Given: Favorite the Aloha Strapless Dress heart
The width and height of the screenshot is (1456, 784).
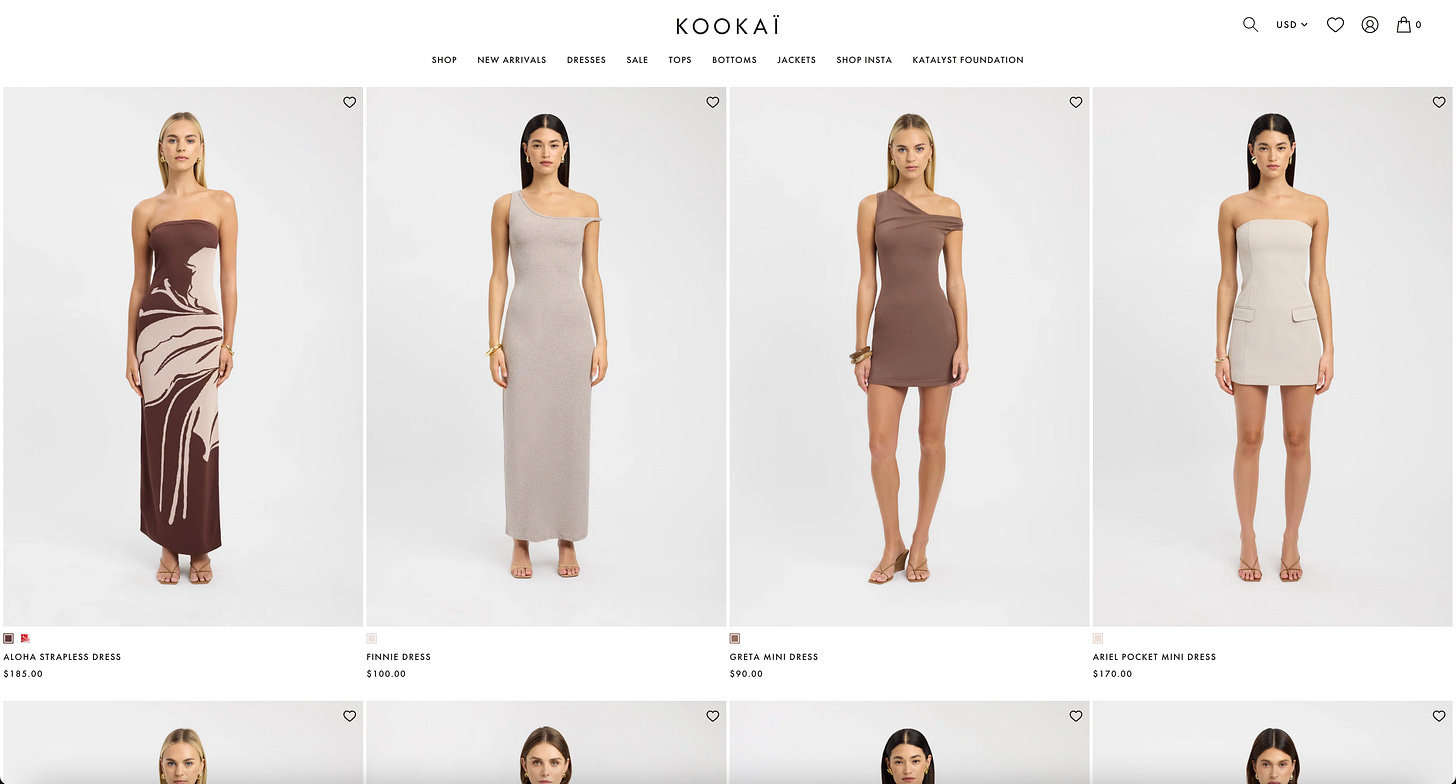Looking at the screenshot, I should coord(349,102).
